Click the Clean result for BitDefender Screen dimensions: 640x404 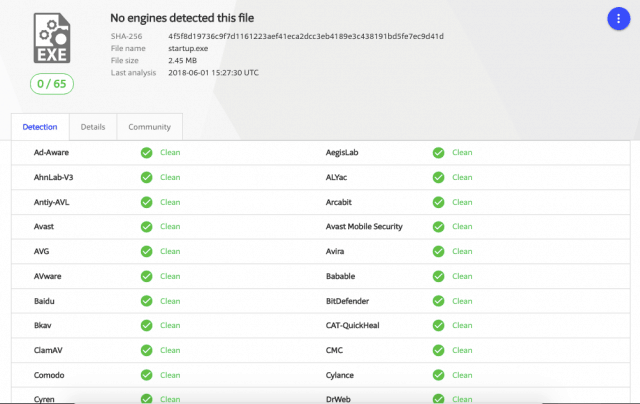pos(462,301)
